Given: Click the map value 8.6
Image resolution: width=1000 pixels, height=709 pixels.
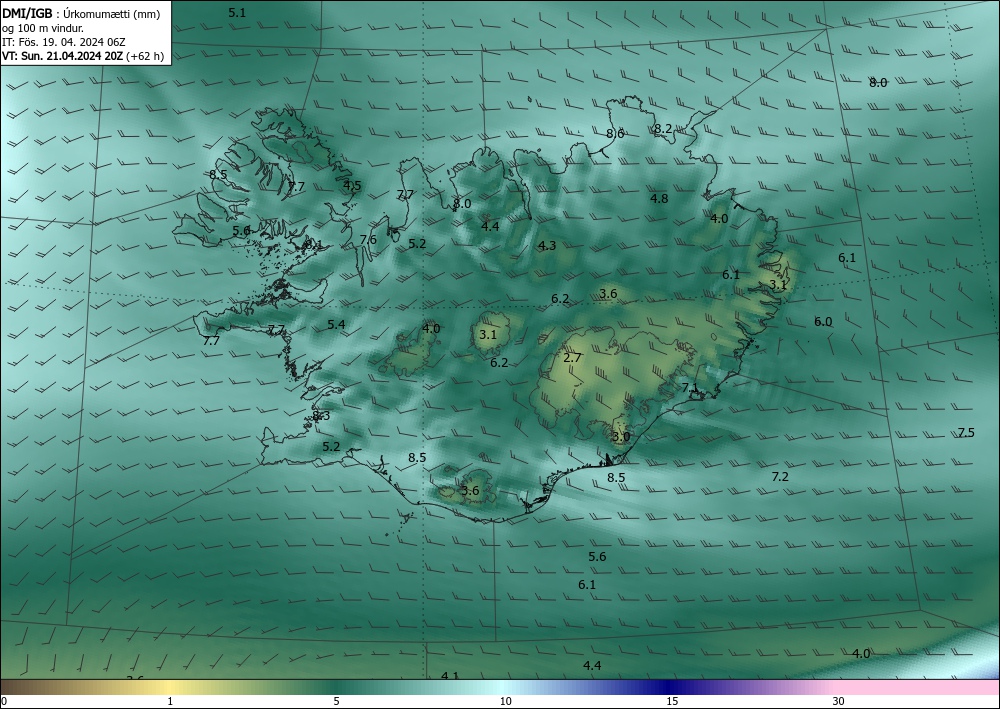Looking at the screenshot, I should tap(615, 134).
